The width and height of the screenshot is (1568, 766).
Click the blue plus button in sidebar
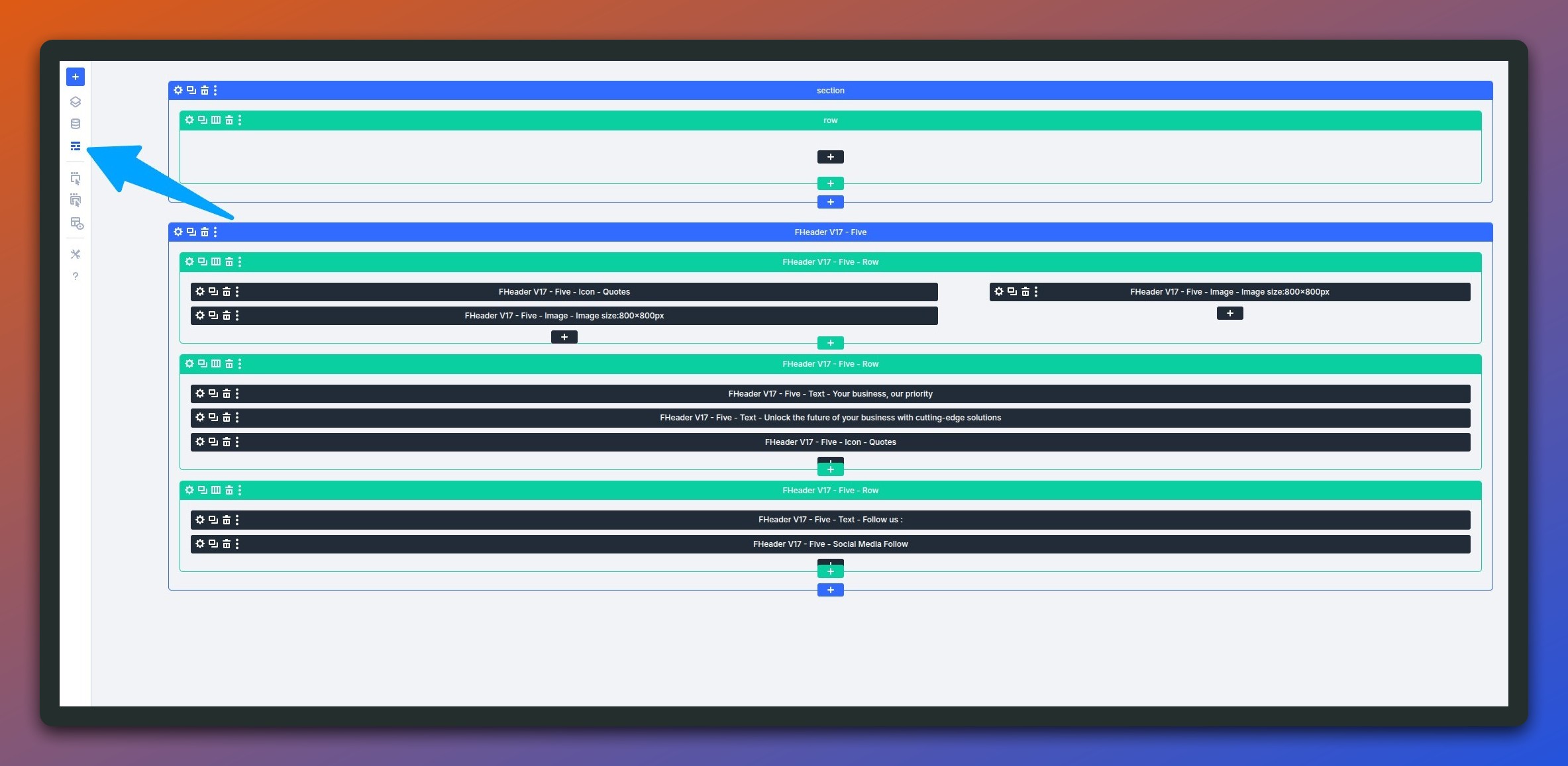76,77
